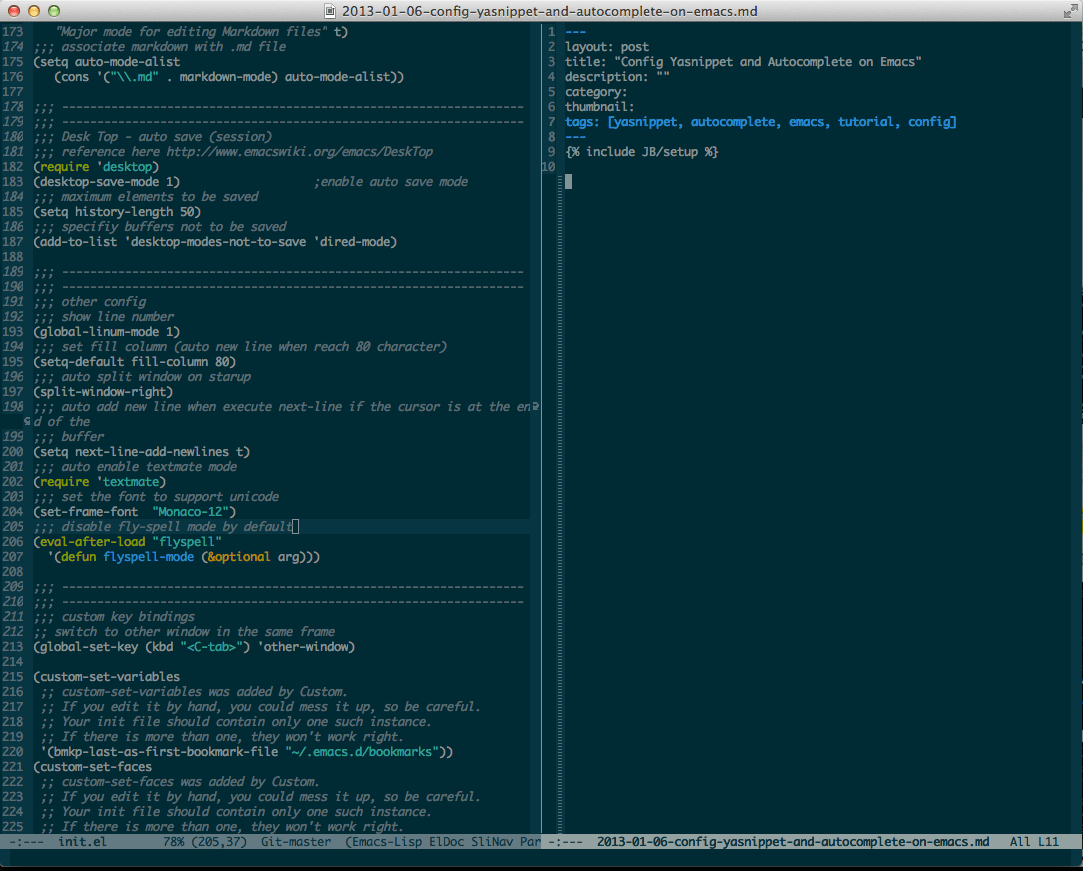This screenshot has width=1083, height=871.
Task: Click the cursor block on line 10
Action: (567, 182)
